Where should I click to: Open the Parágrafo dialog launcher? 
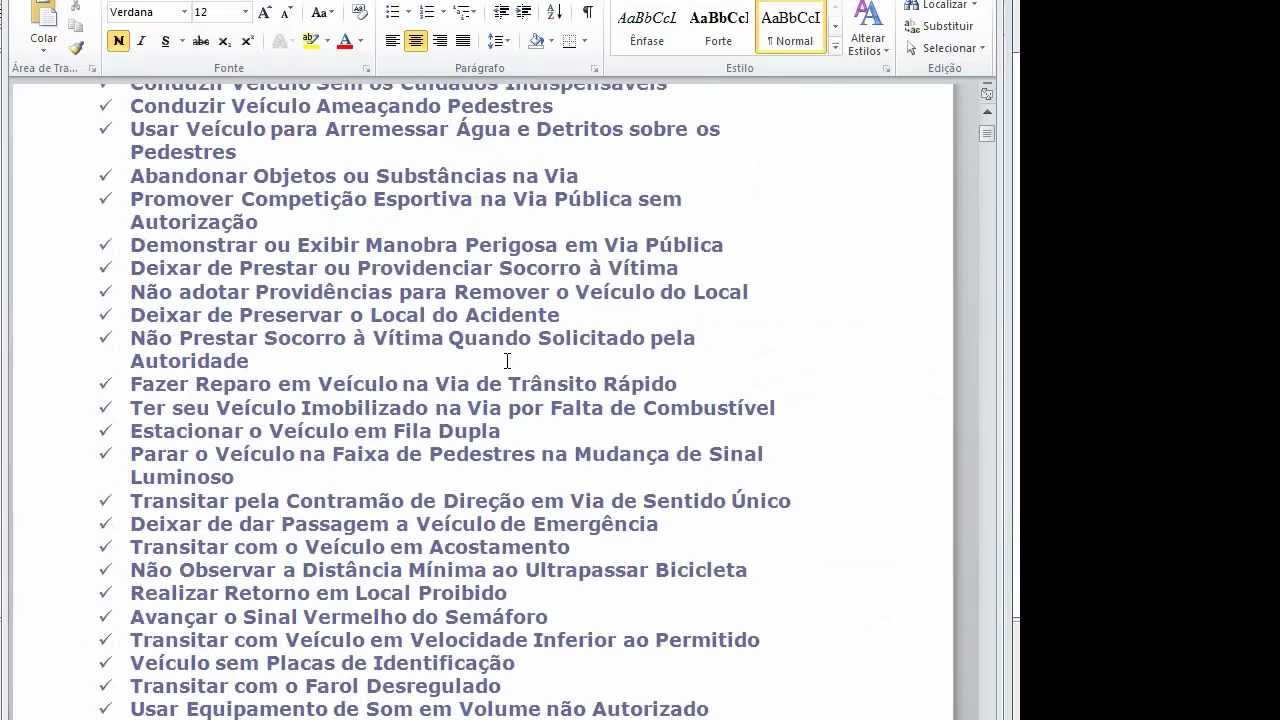click(x=594, y=69)
